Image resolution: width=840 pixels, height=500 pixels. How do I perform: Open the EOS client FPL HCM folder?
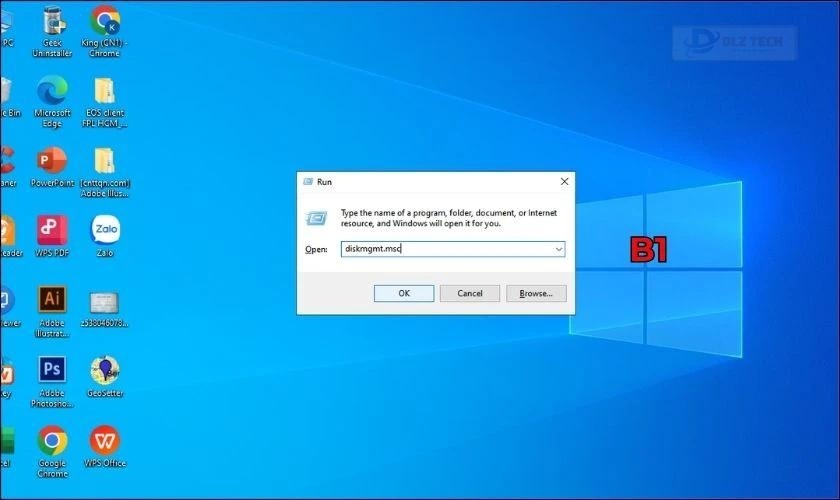104,102
